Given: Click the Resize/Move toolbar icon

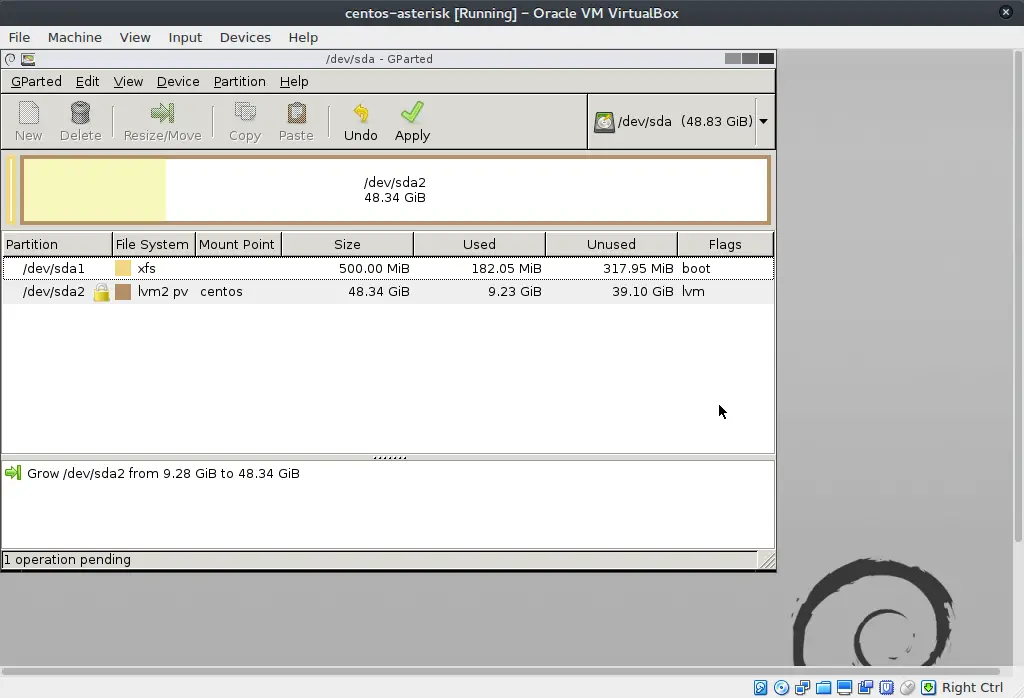Looking at the screenshot, I should point(162,114).
